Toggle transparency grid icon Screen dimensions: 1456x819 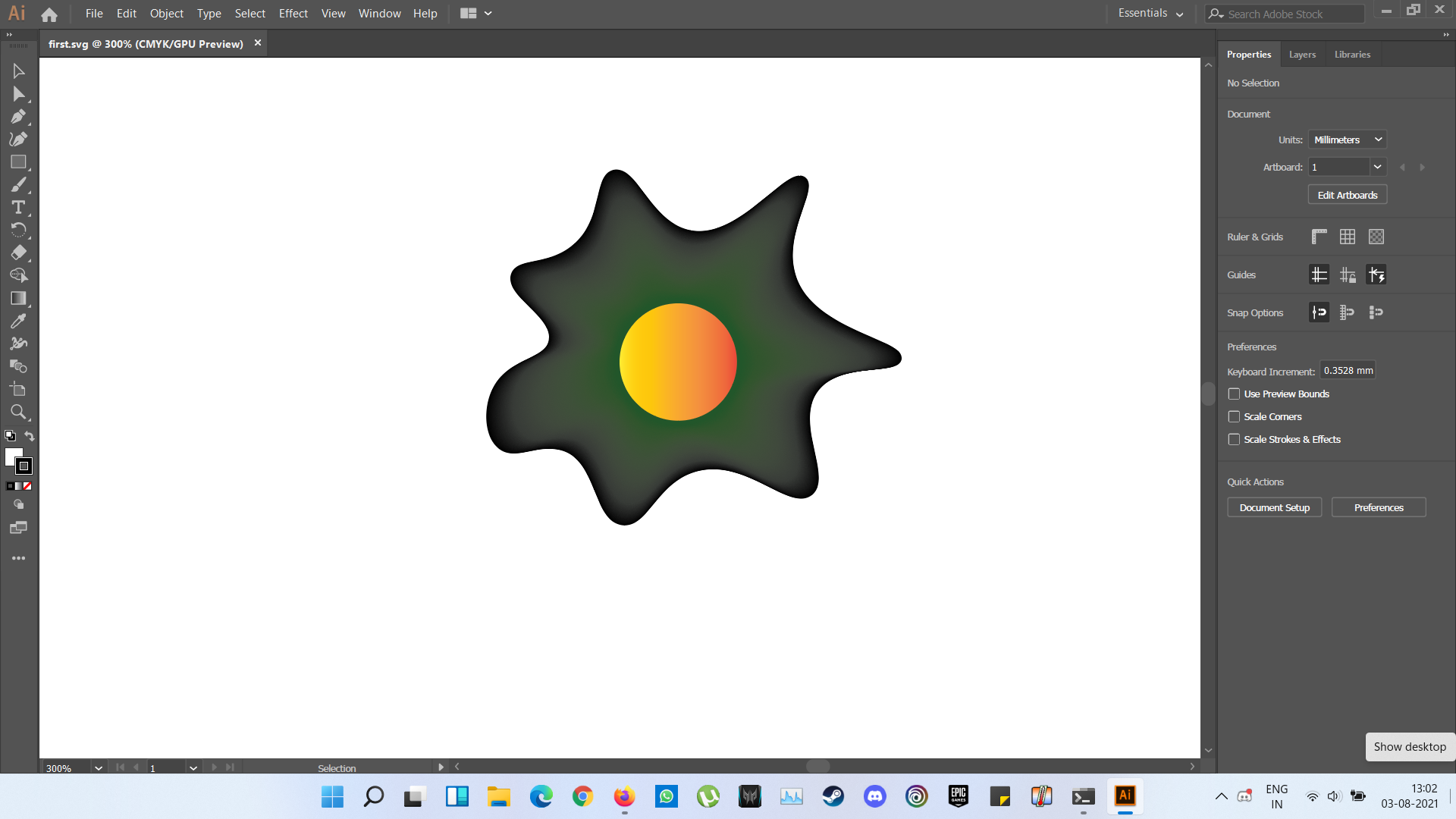pos(1376,237)
